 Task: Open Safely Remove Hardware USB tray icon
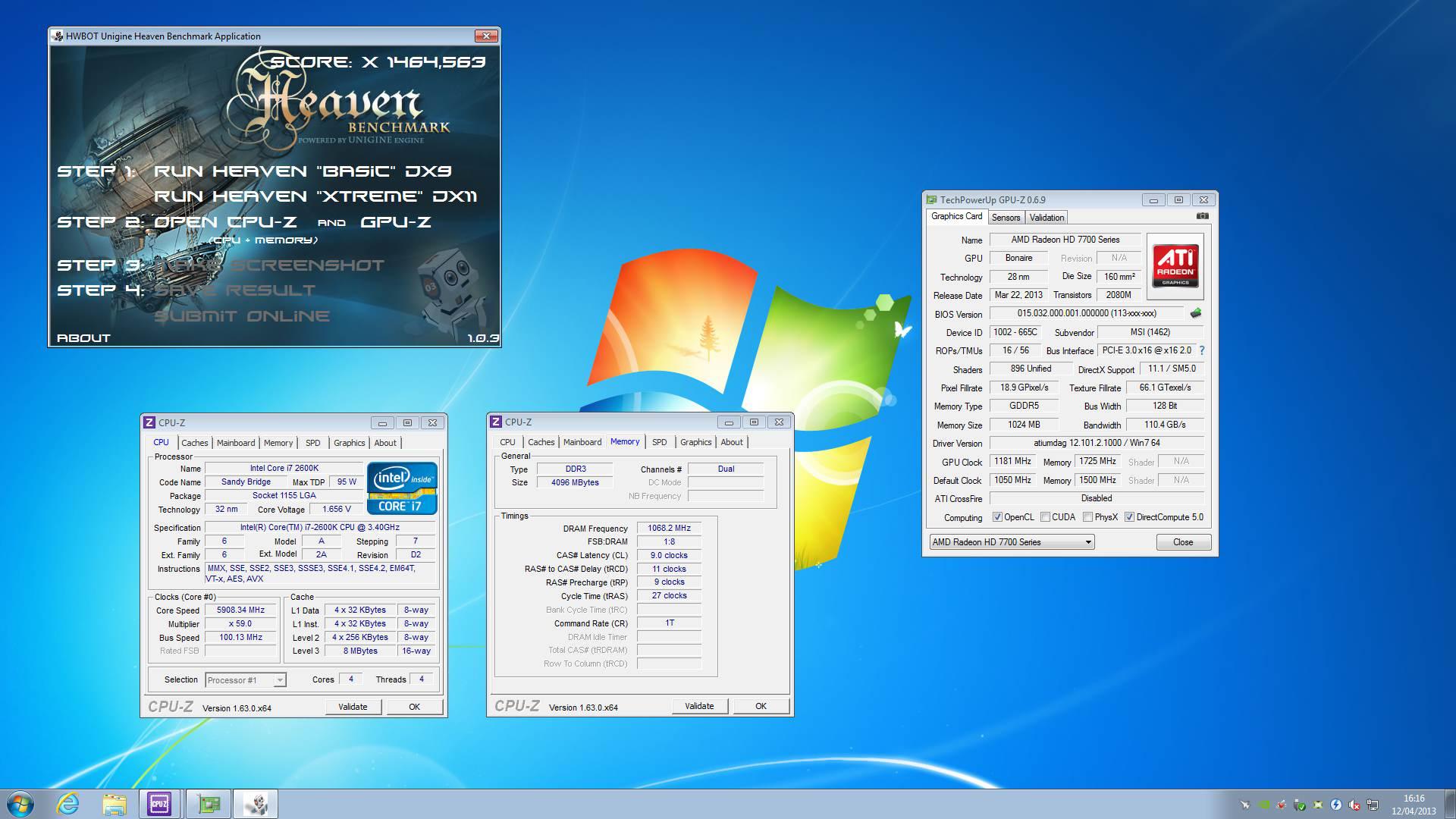[1300, 805]
